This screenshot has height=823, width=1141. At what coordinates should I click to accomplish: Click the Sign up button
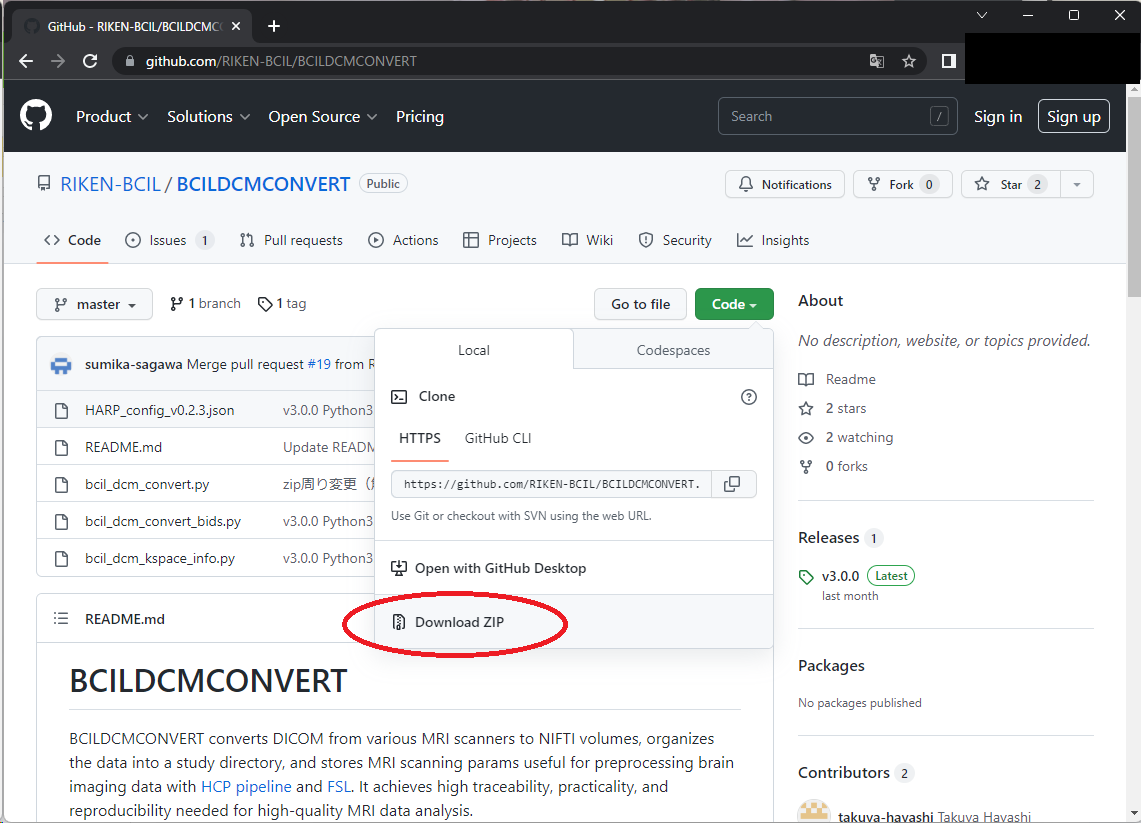(1073, 116)
